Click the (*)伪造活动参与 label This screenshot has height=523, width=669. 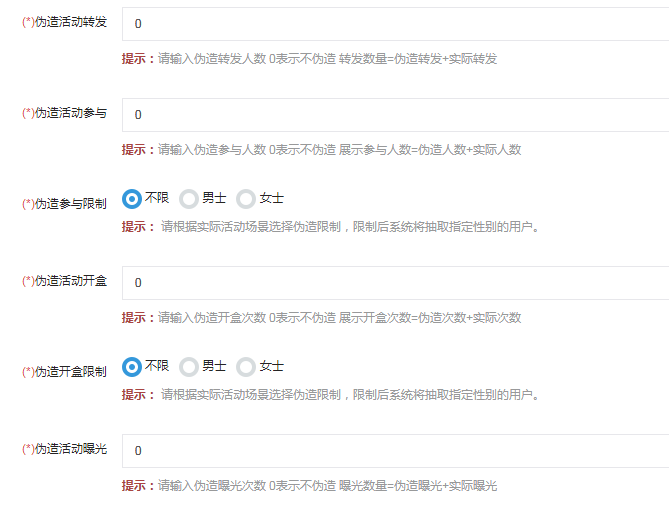[x=64, y=113]
